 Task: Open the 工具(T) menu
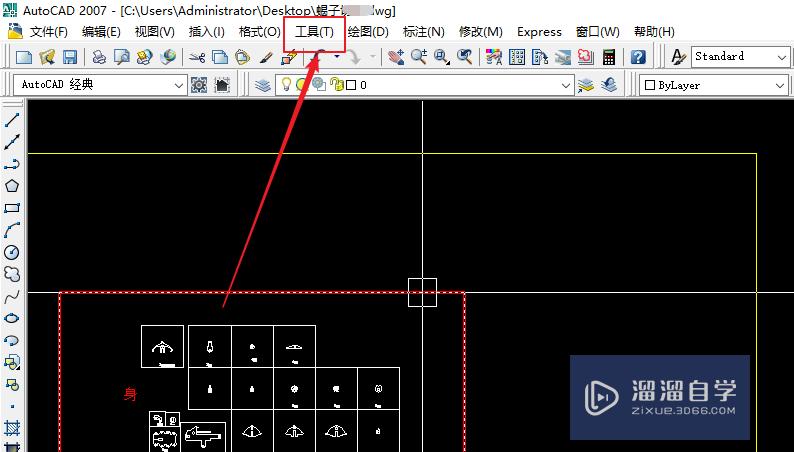[314, 32]
